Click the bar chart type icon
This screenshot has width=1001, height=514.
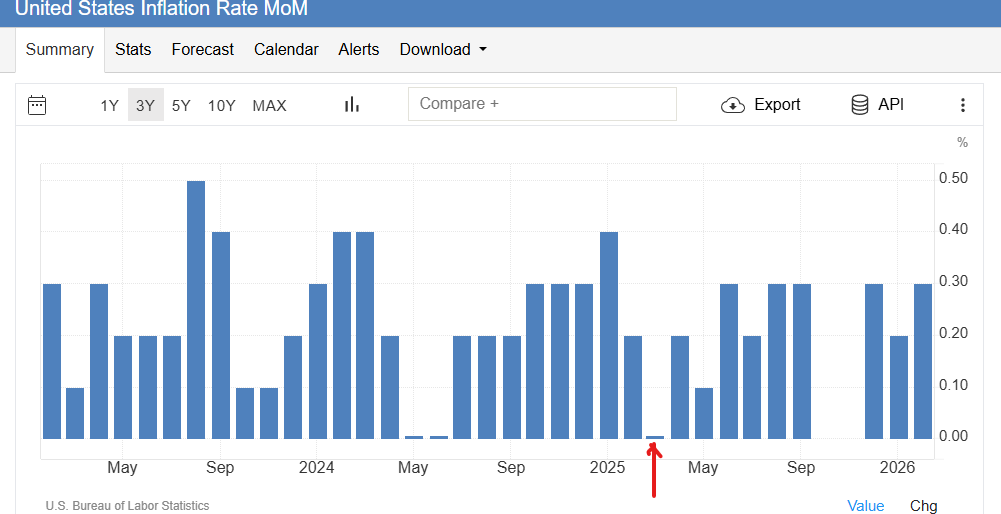(x=351, y=105)
